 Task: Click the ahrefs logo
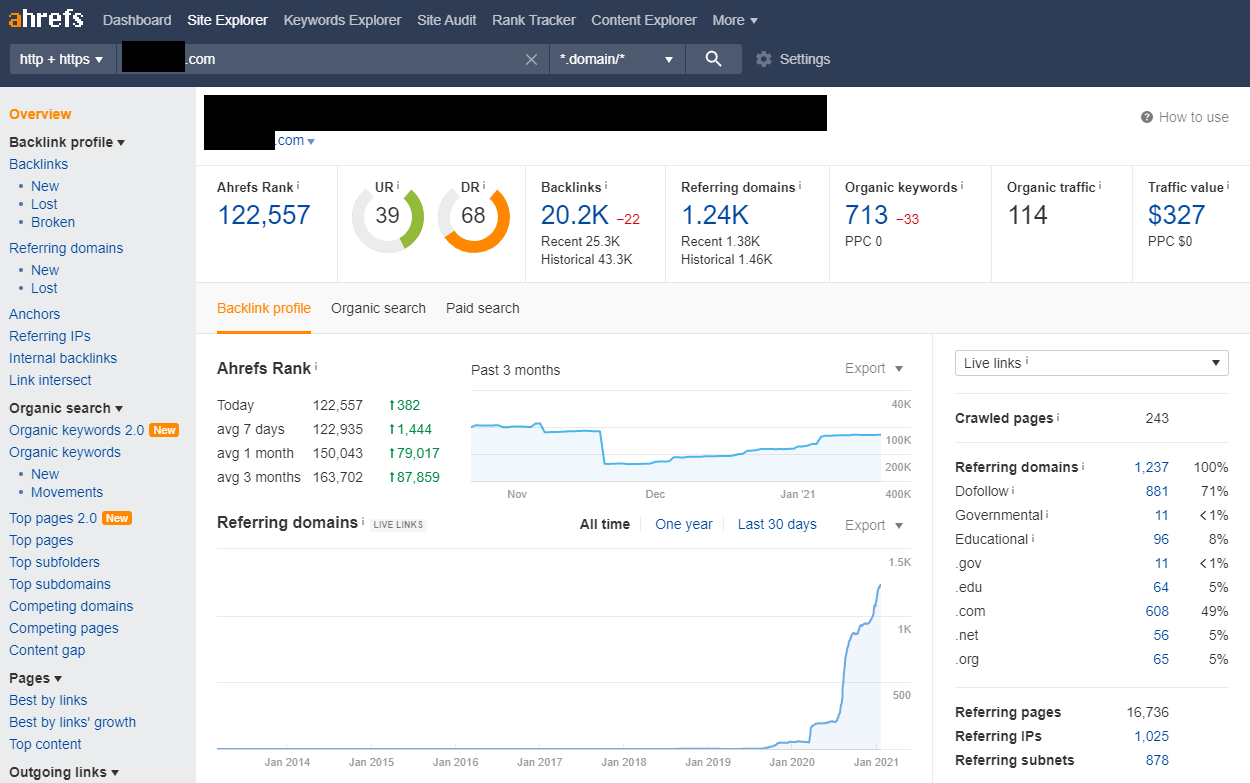point(46,20)
